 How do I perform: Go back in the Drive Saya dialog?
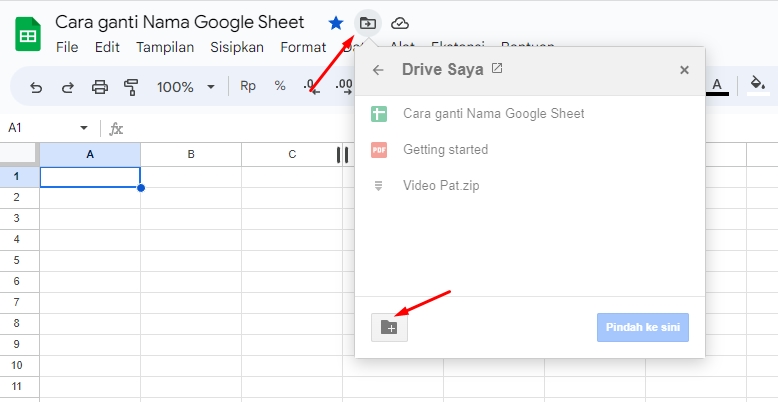tap(378, 70)
